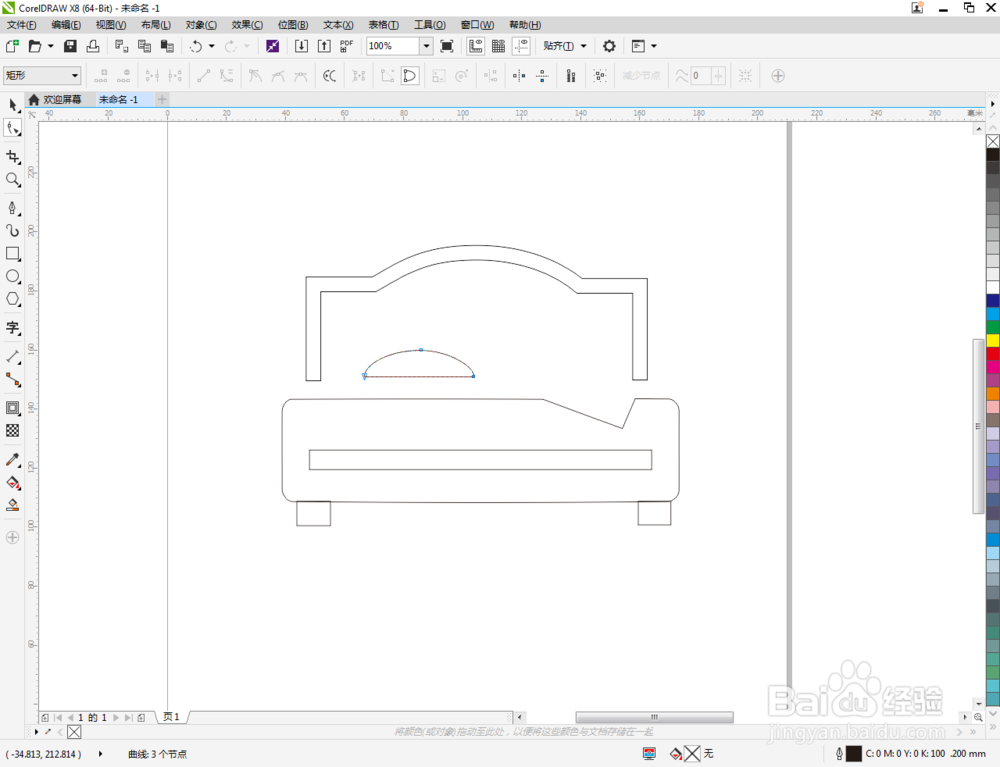The width and height of the screenshot is (1000, 767).
Task: Select the Smart Fill tool
Action: [x=13, y=505]
